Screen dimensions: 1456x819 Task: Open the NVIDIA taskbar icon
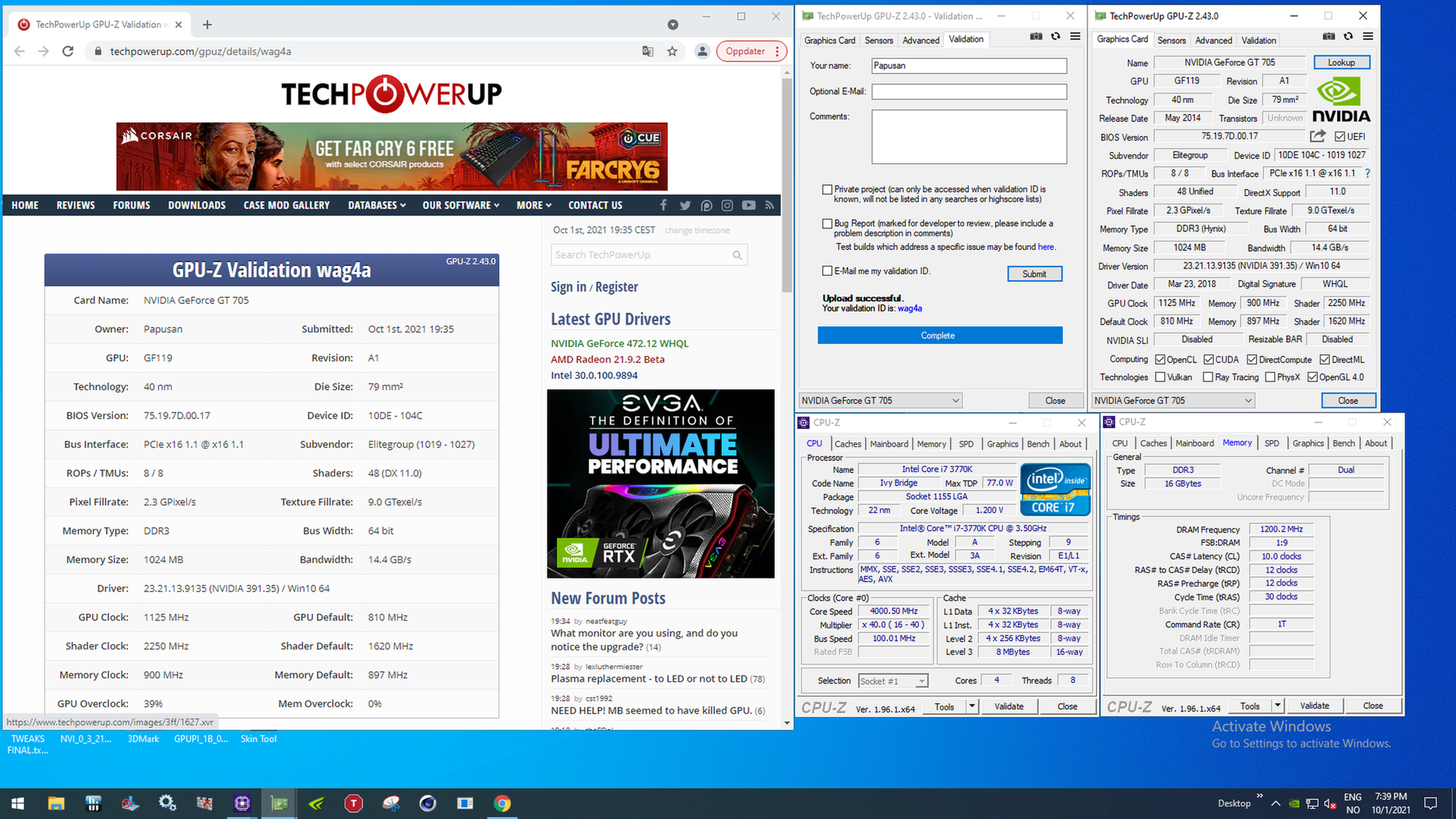(316, 803)
